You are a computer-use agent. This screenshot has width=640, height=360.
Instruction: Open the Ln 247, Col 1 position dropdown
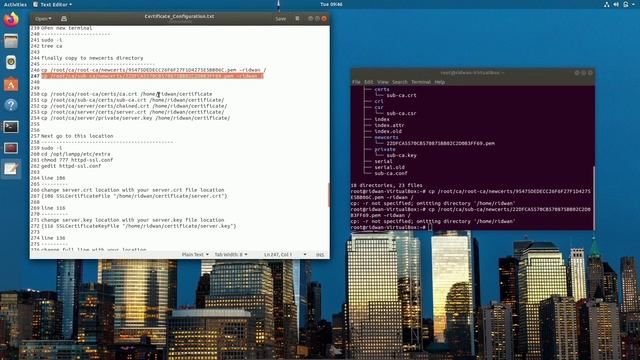285,254
